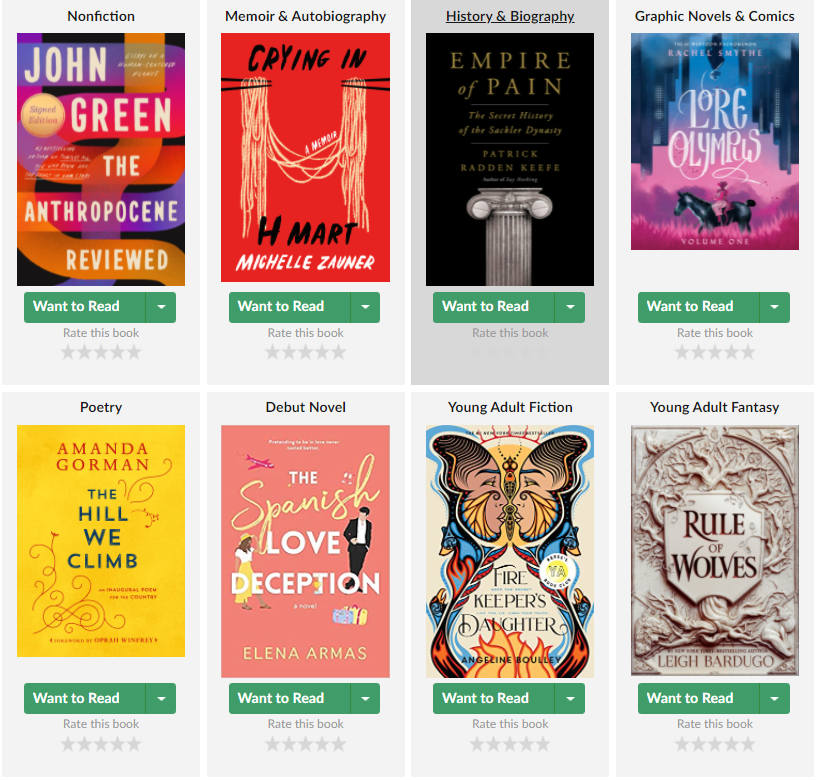The image size is (816, 780).
Task: Add Spanish Love Deception to Want to Read
Action: 289,698
